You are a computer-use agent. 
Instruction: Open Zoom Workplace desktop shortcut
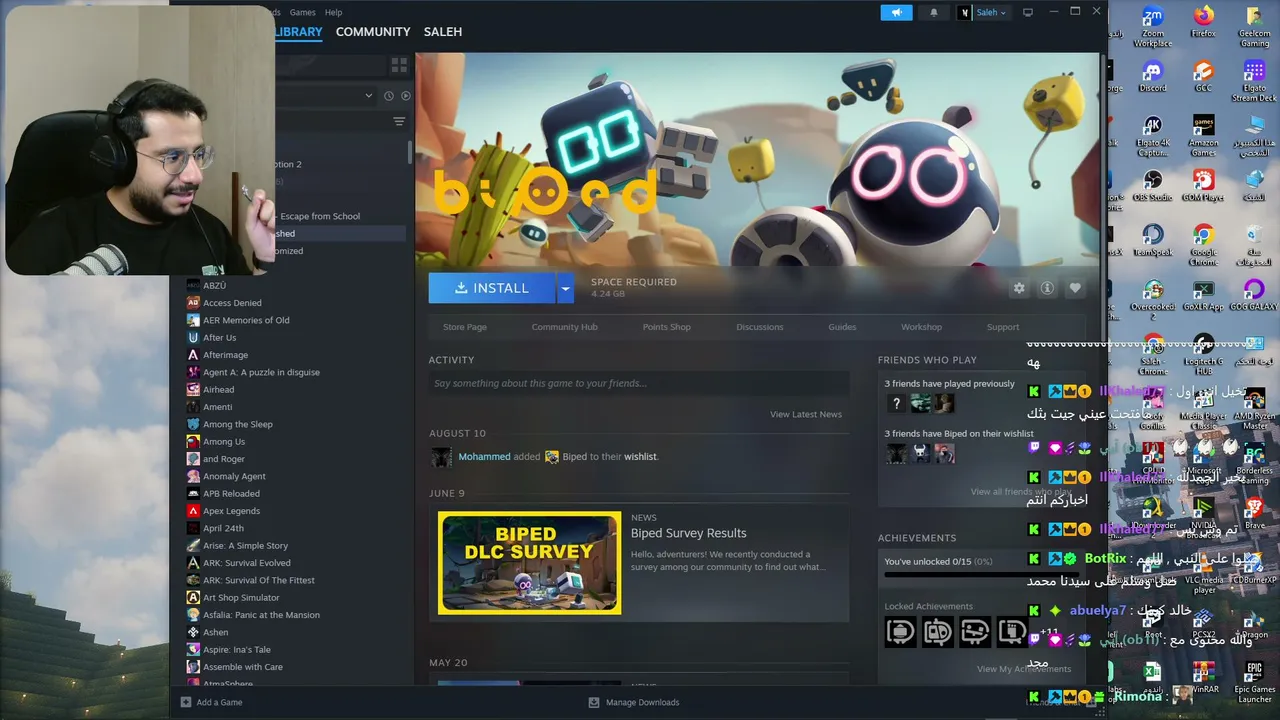tap(1152, 27)
